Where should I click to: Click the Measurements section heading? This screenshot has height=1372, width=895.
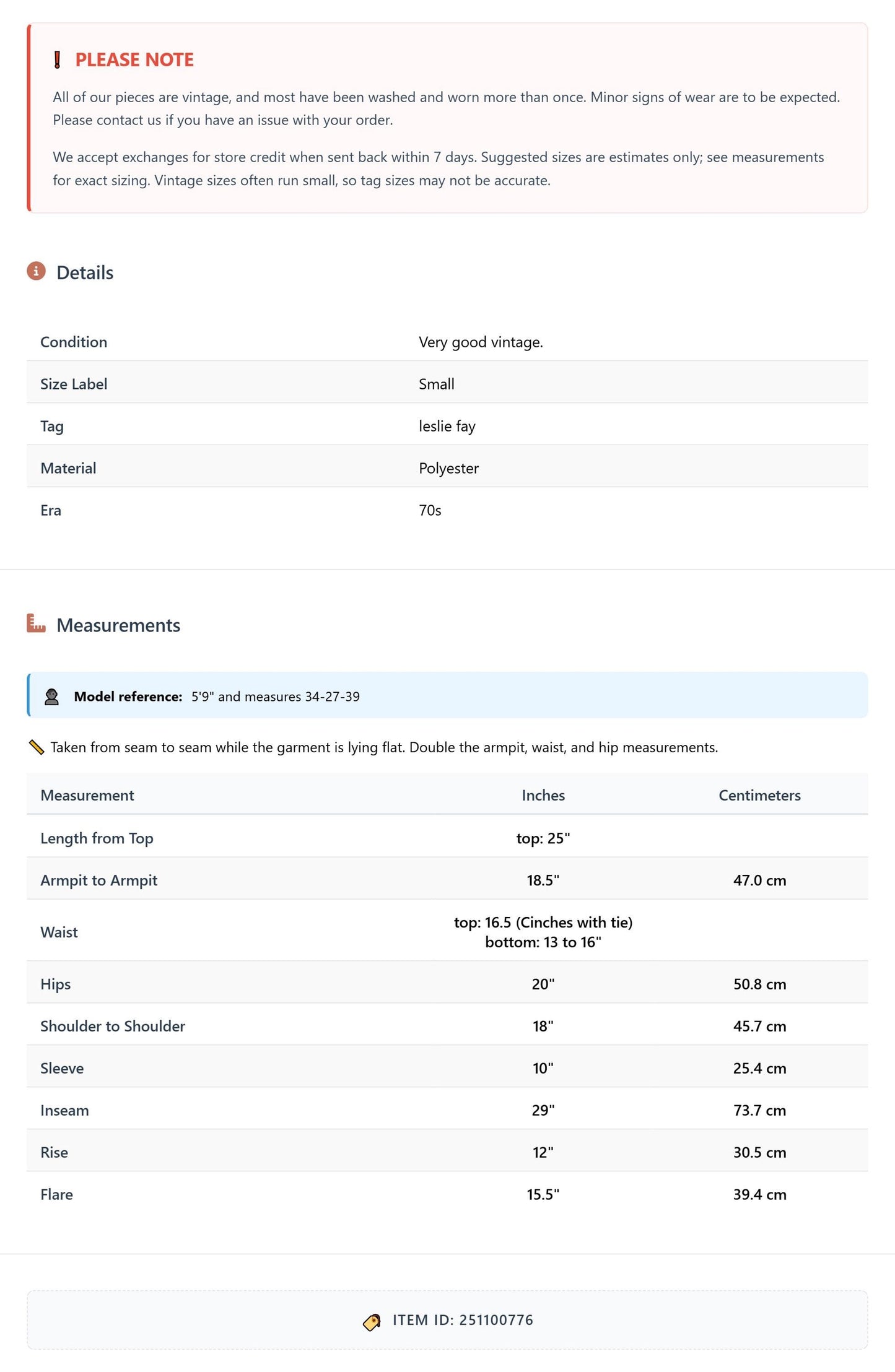(118, 625)
